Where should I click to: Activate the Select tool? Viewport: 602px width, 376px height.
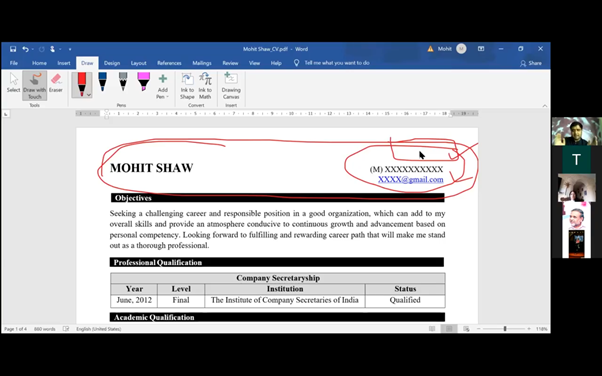click(13, 83)
